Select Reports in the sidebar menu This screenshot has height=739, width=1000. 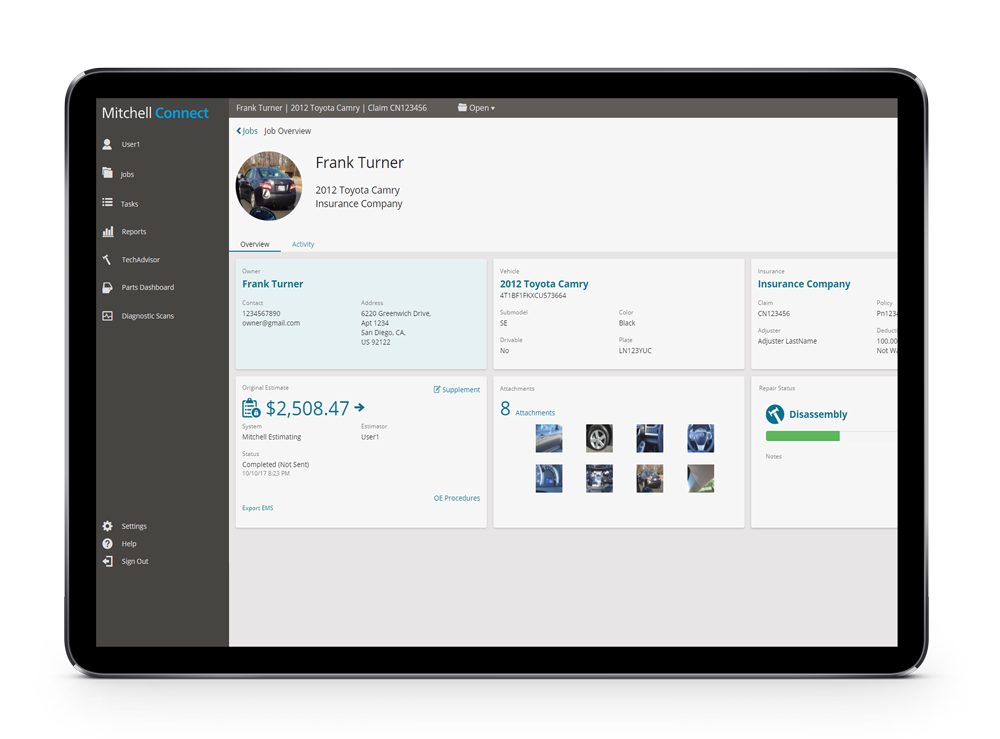click(x=134, y=232)
